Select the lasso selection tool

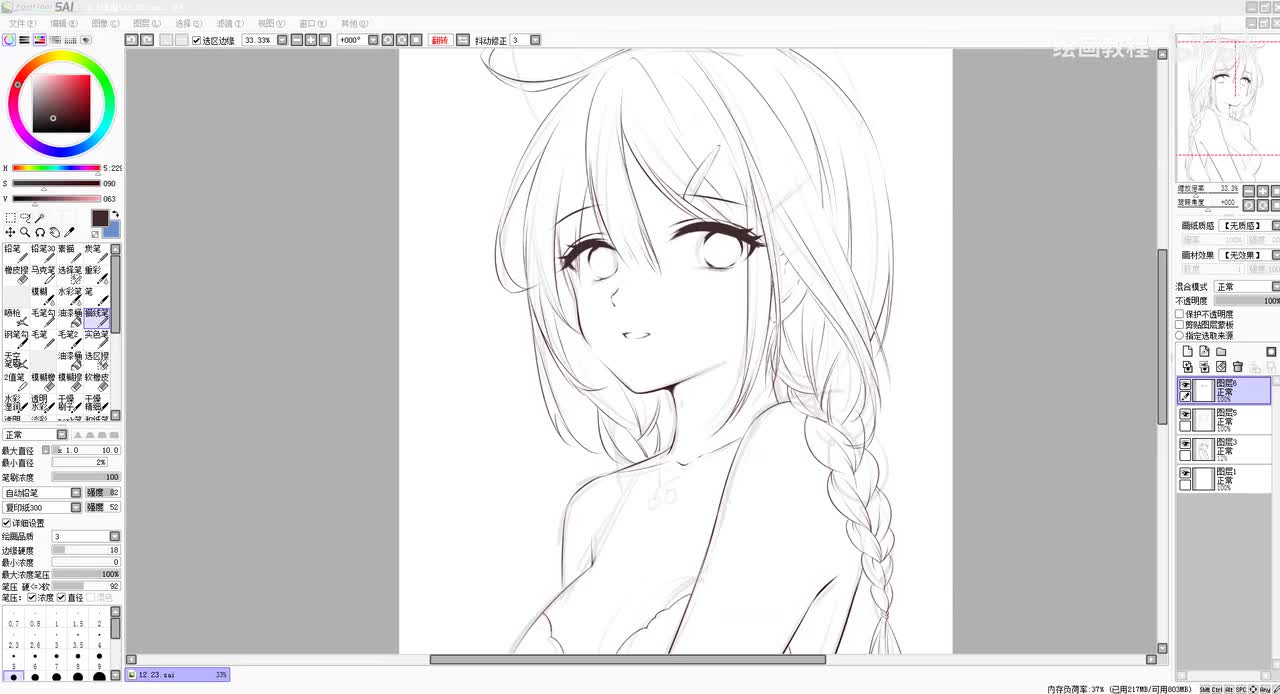[25, 217]
